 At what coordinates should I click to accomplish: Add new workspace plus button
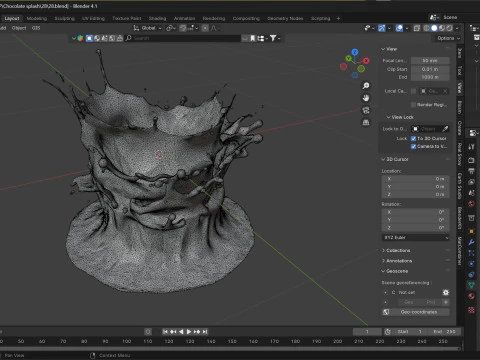[x=338, y=18]
